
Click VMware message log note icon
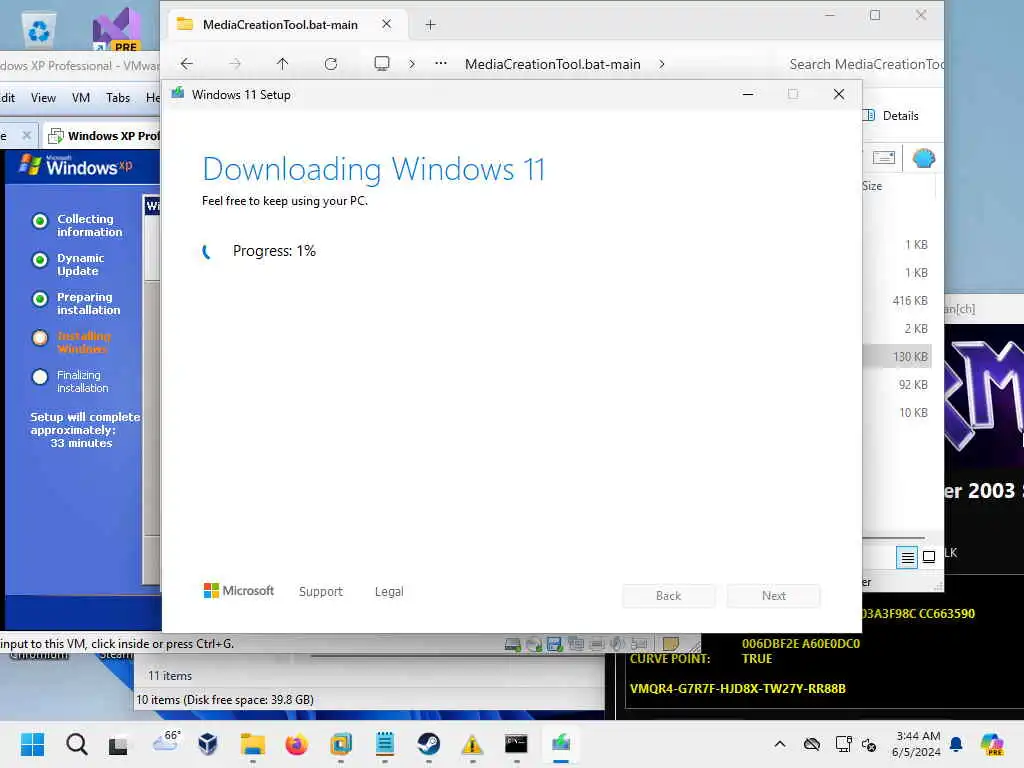tap(671, 644)
